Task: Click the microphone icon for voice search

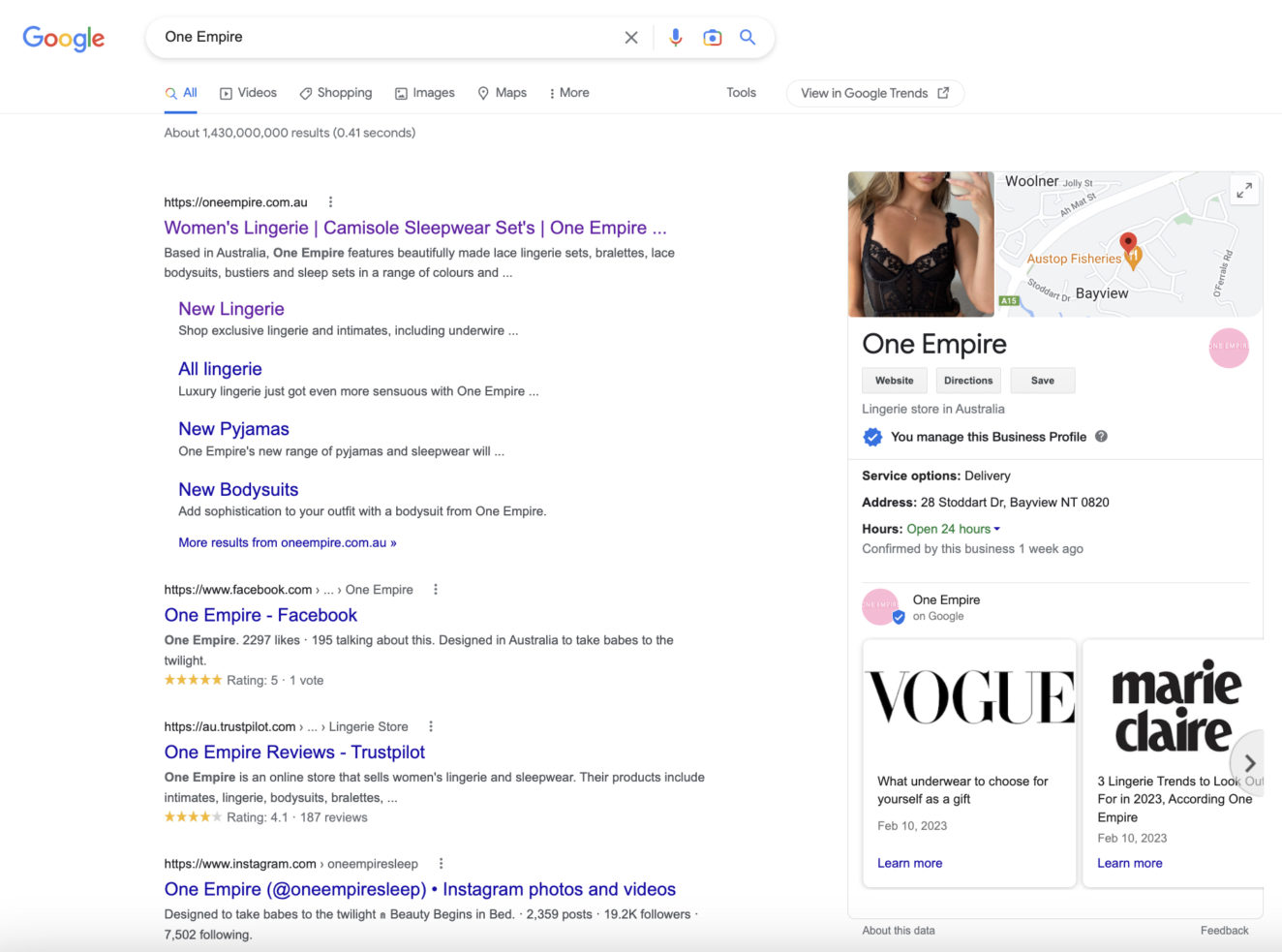Action: [675, 36]
